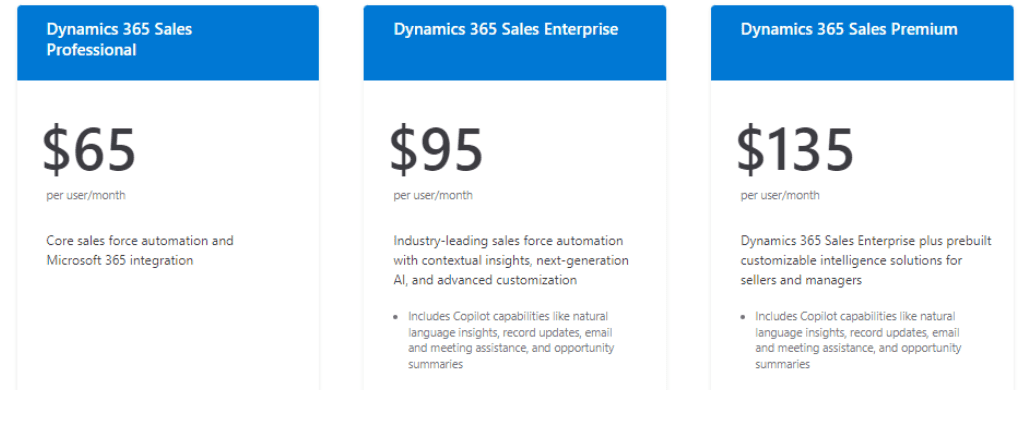The width and height of the screenshot is (1030, 438).
Task: Click the $65 price figure
Action: (89, 150)
